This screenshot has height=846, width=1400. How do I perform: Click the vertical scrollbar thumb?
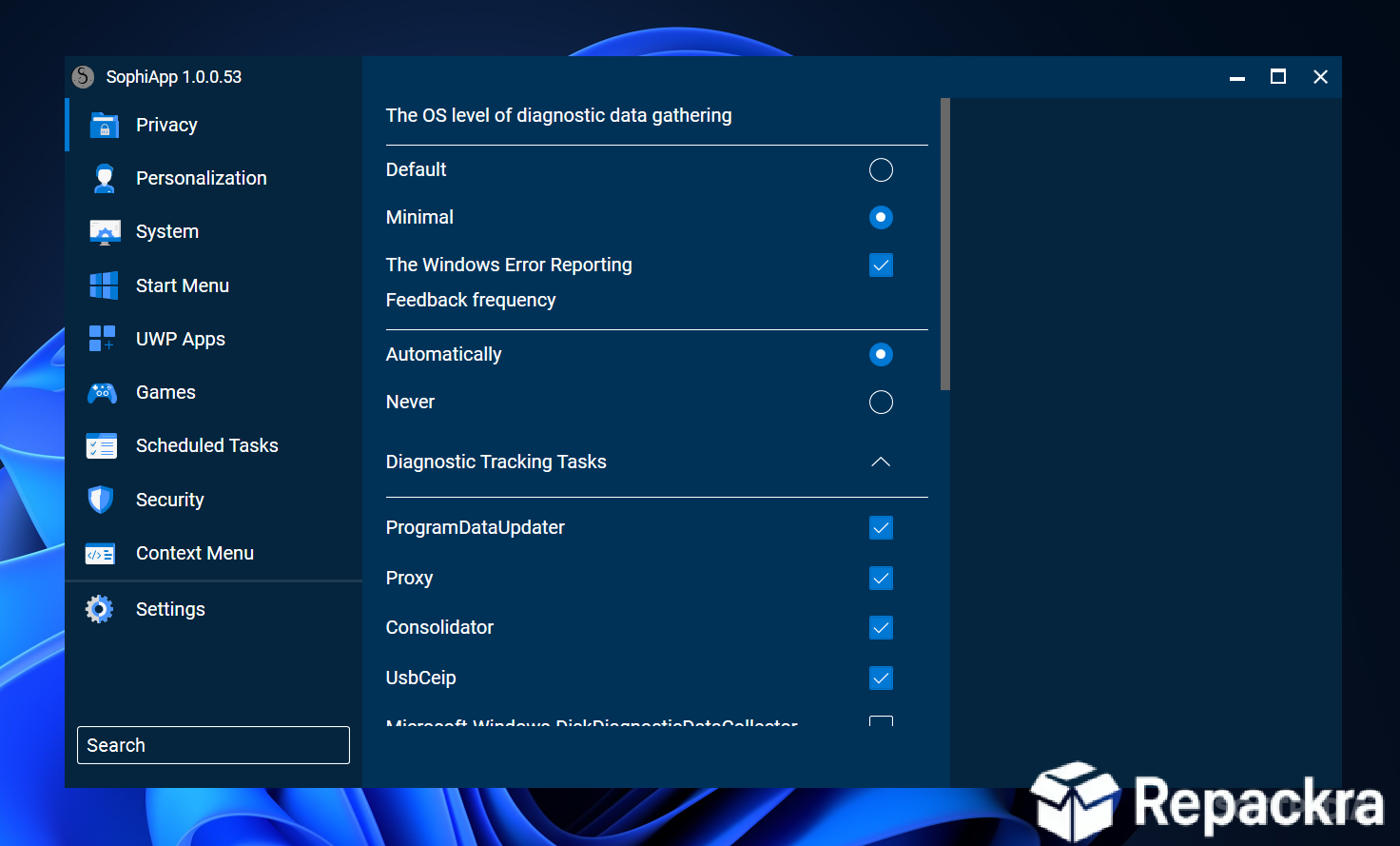(945, 245)
